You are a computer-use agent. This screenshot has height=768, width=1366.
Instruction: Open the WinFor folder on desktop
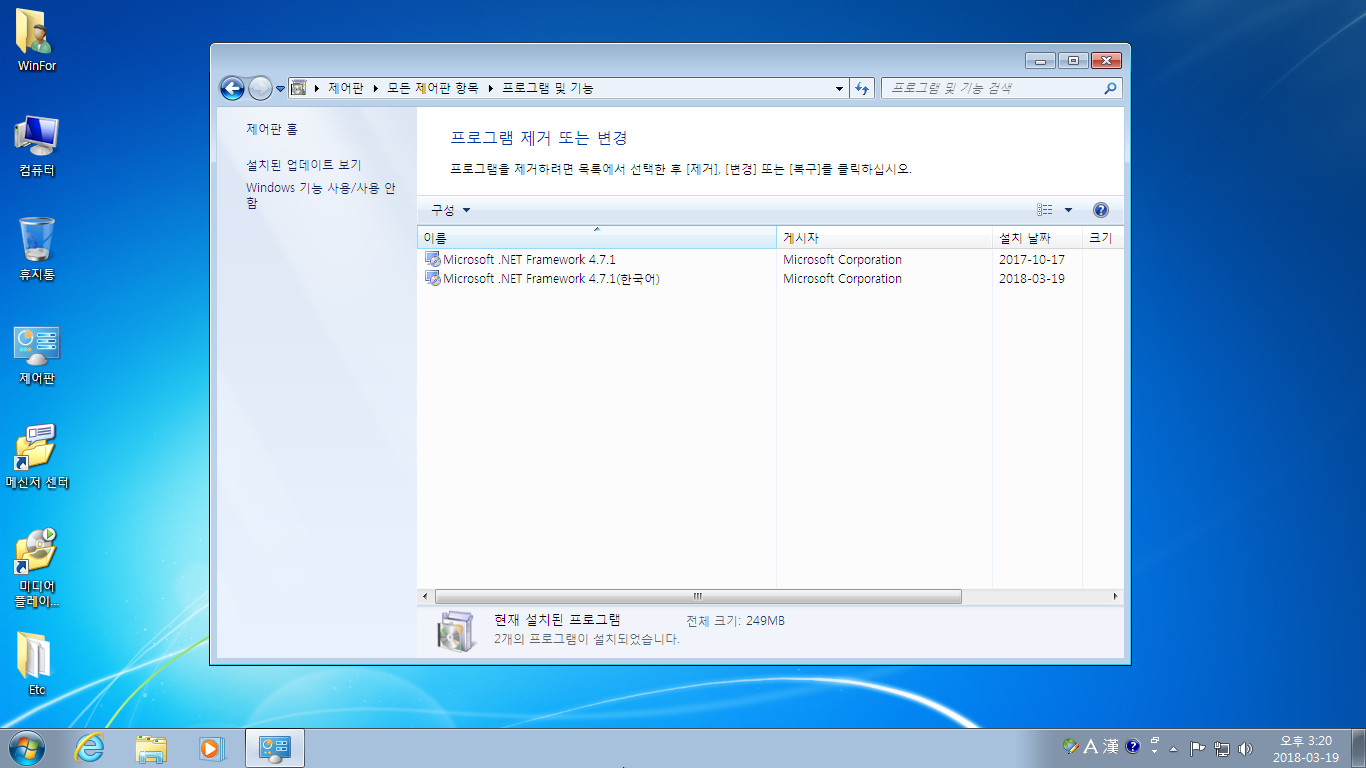pos(37,42)
